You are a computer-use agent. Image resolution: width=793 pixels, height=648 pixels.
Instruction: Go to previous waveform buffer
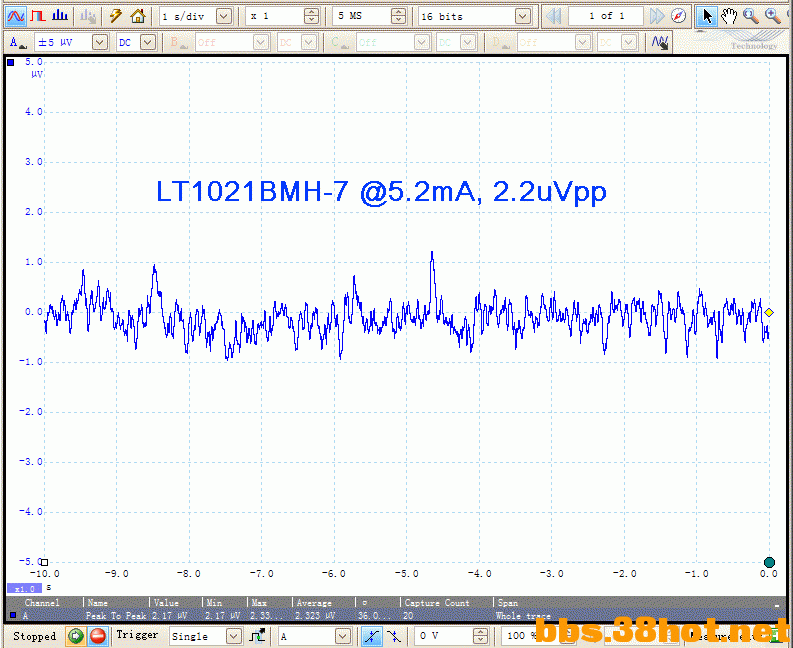pyautogui.click(x=554, y=17)
